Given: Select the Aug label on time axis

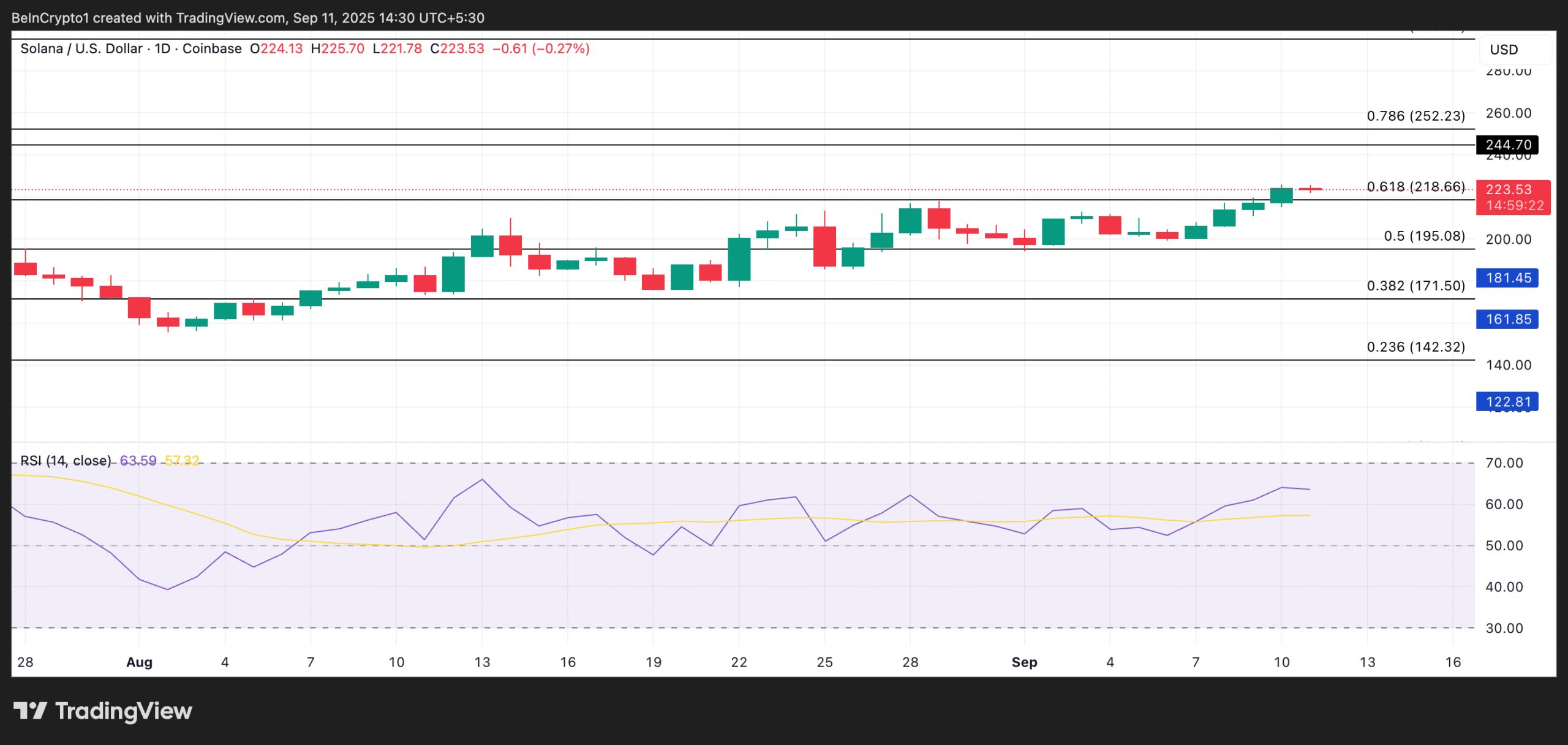Looking at the screenshot, I should pos(140,662).
